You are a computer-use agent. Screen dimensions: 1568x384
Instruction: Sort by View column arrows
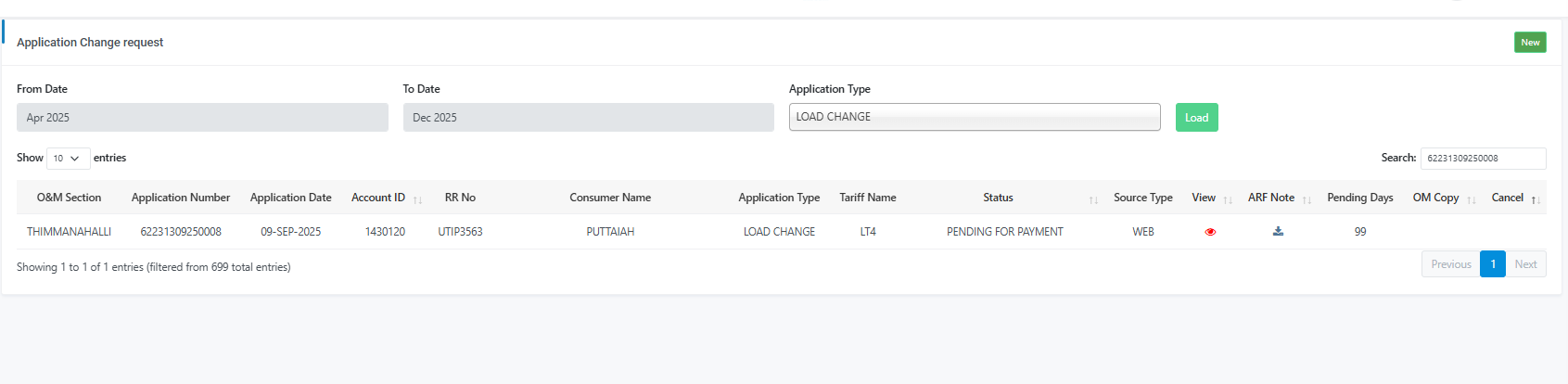[1228, 199]
